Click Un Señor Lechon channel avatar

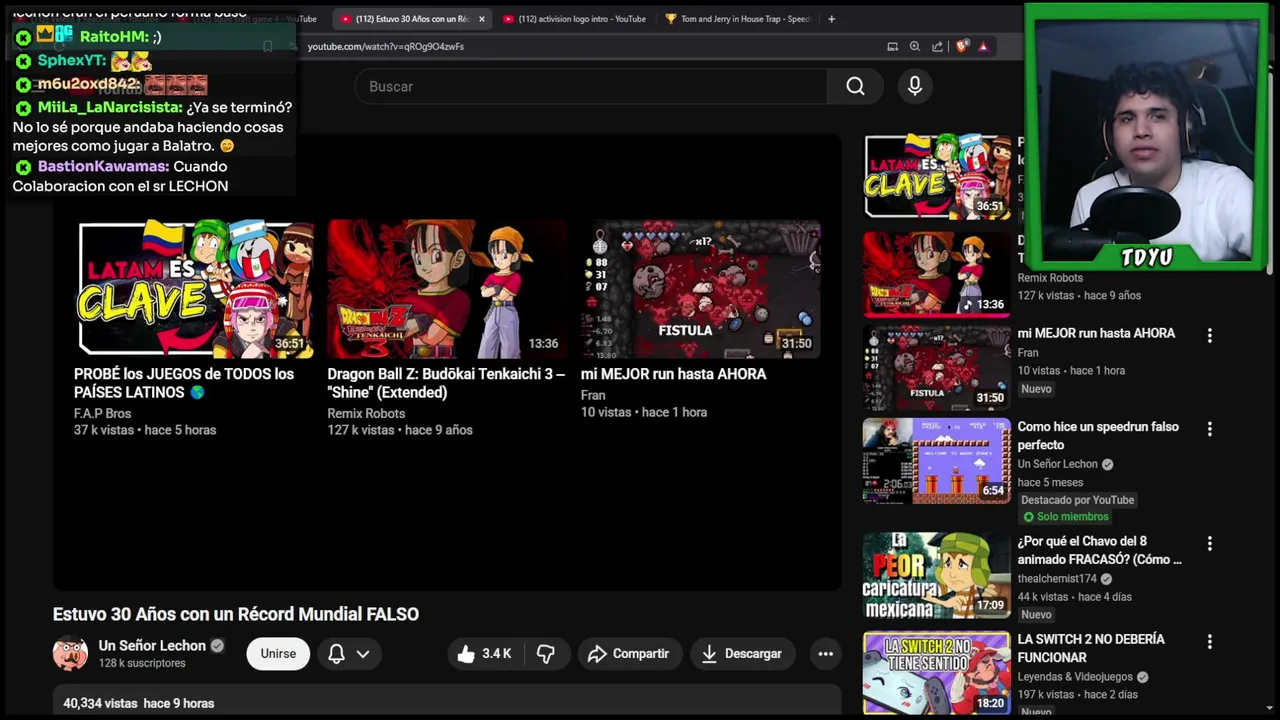pos(70,654)
